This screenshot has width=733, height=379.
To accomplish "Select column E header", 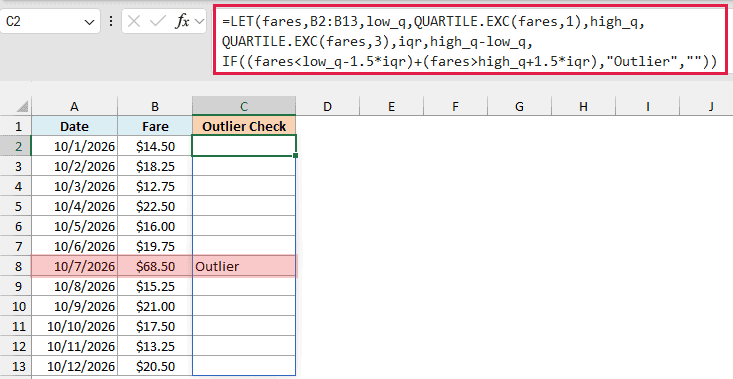I will 391,107.
